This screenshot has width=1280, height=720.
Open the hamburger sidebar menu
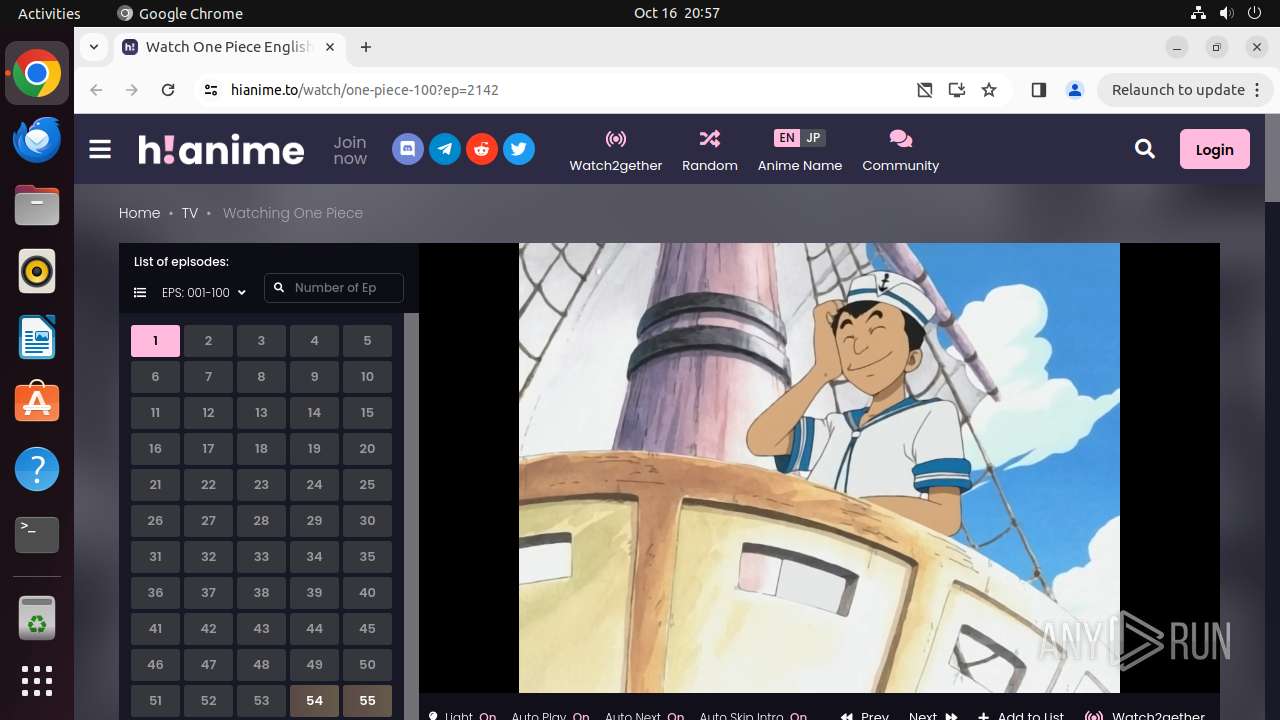(x=100, y=150)
